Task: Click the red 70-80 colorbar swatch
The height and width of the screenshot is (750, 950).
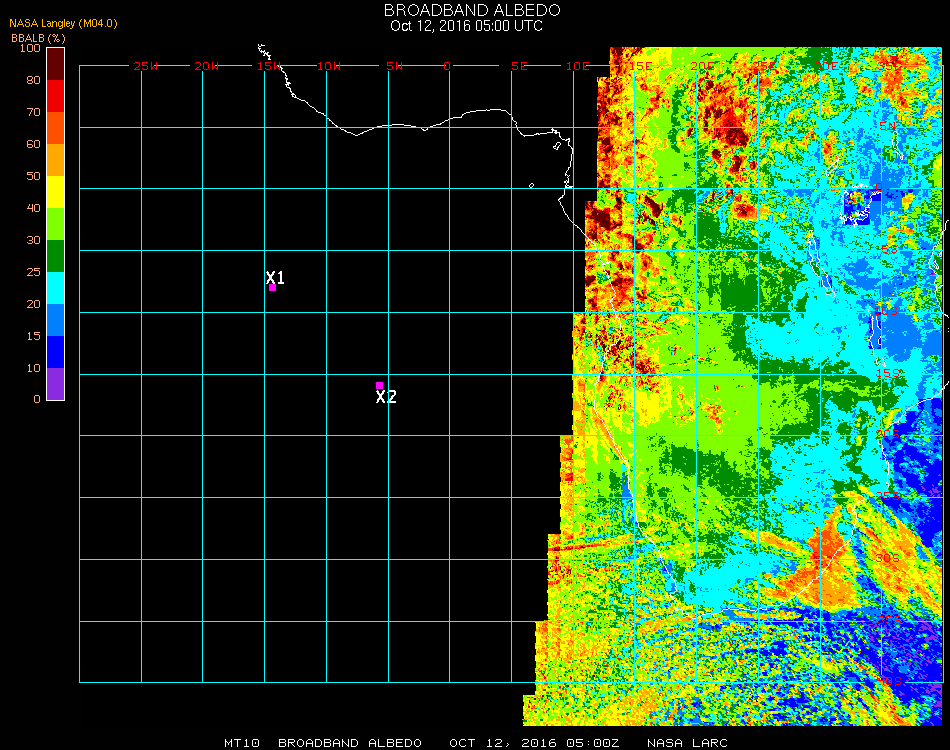Action: [56, 96]
